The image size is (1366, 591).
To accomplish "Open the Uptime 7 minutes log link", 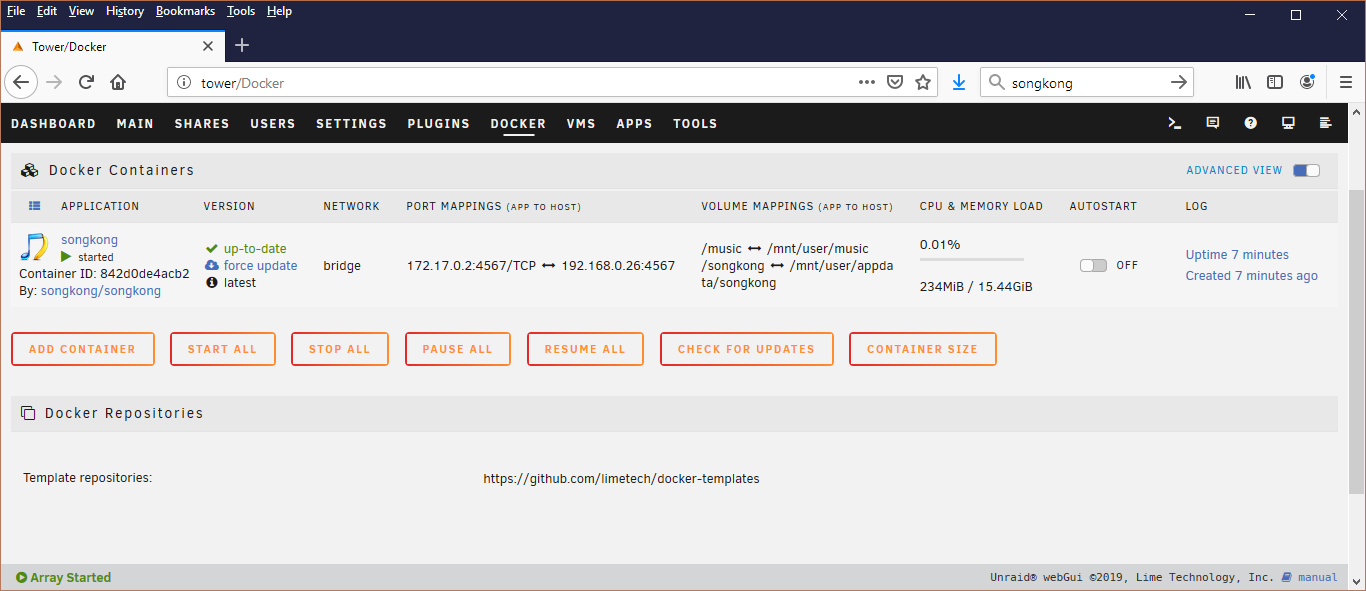I will click(1237, 255).
